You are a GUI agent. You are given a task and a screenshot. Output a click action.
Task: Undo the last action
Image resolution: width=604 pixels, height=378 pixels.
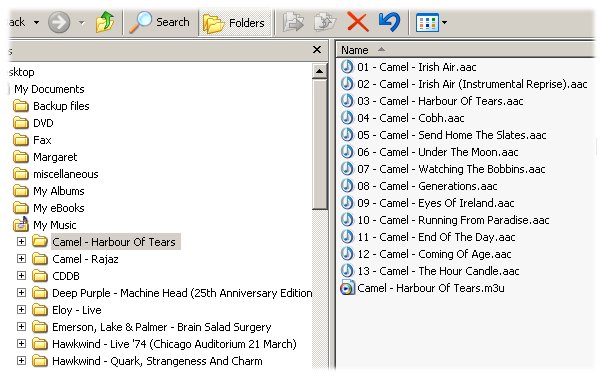pos(389,22)
